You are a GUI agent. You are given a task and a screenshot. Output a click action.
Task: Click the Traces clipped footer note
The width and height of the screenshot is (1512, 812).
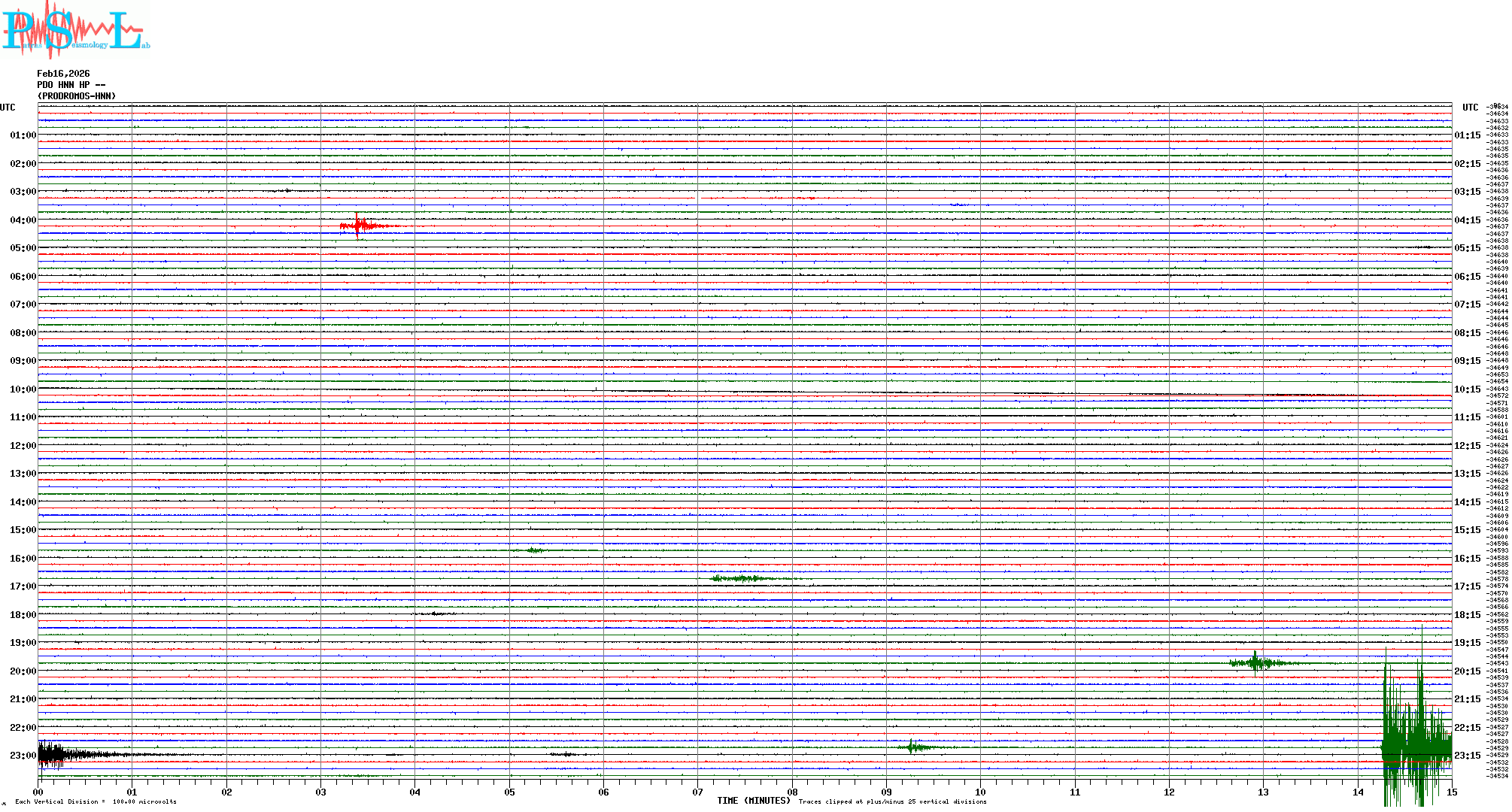[x=892, y=801]
